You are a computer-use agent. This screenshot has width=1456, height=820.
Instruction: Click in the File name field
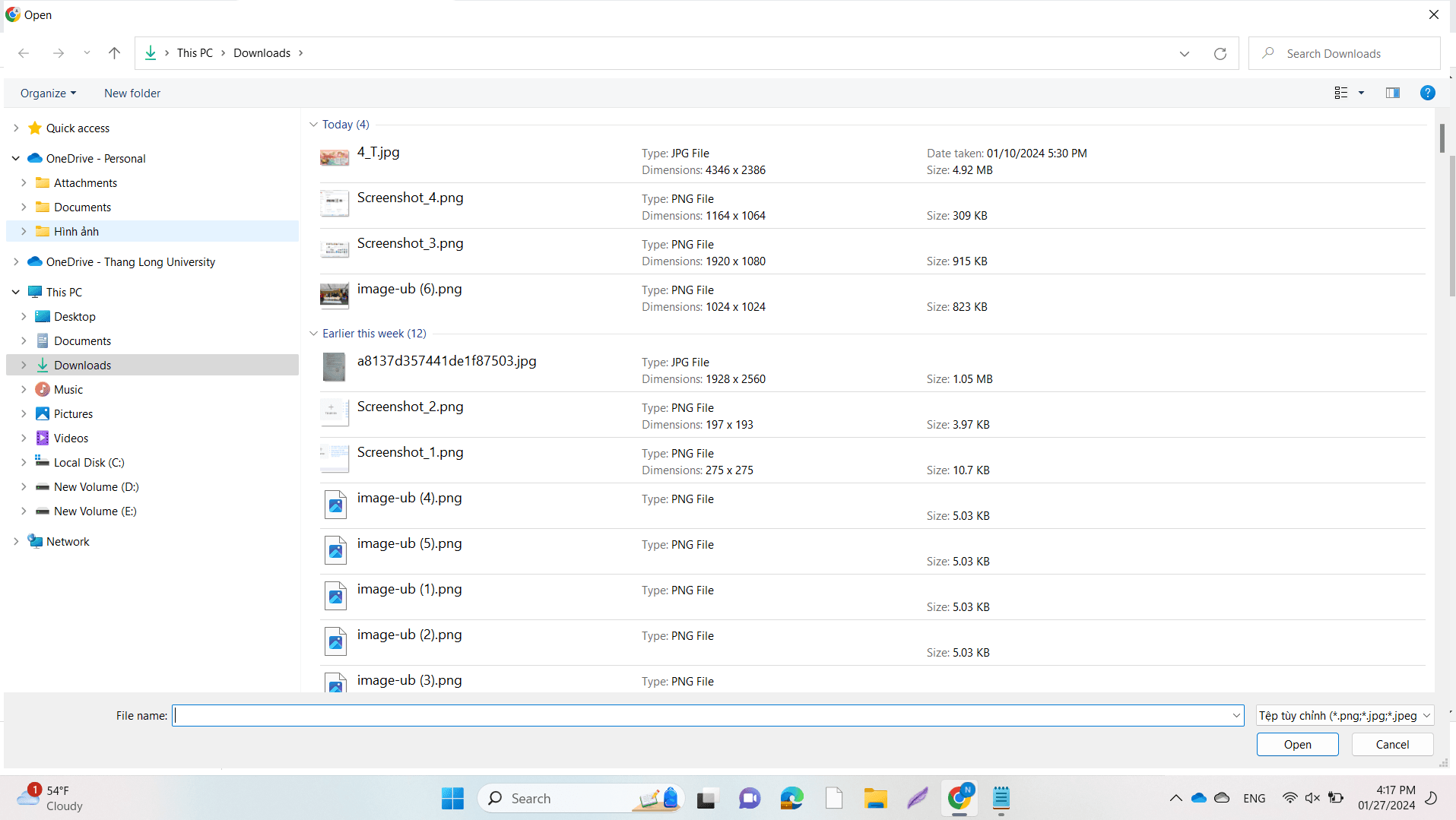point(699,716)
